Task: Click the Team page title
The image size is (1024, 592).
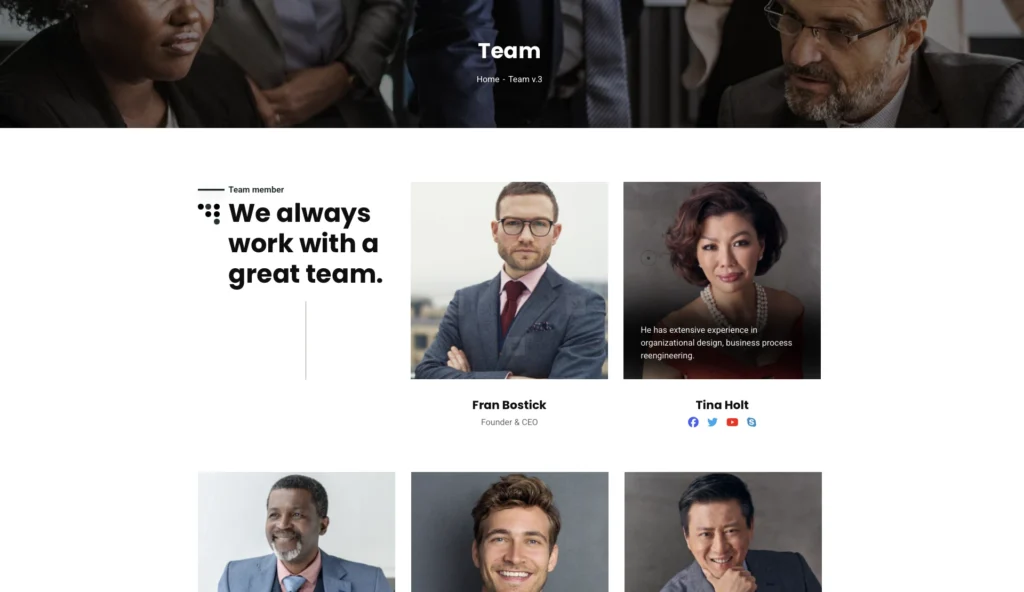Action: pos(509,51)
